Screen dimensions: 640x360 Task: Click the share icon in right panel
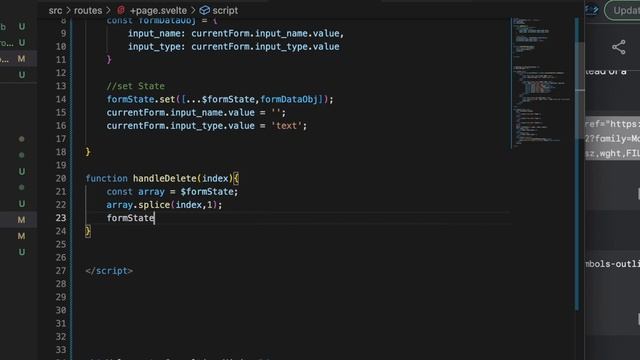pyautogui.click(x=619, y=47)
